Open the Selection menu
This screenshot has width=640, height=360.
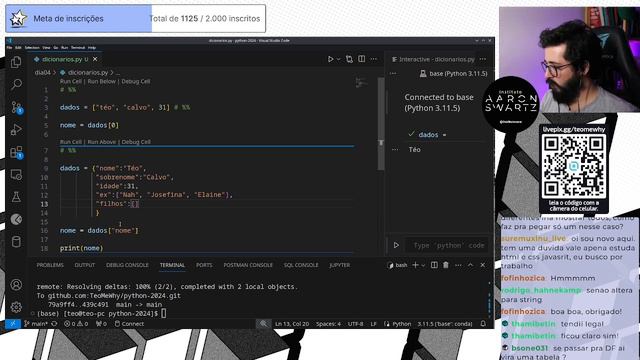point(32,48)
